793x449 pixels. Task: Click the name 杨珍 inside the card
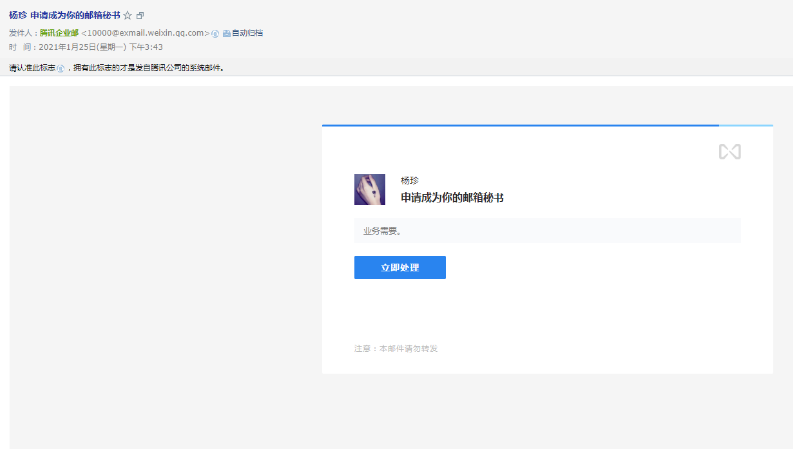[410, 180]
